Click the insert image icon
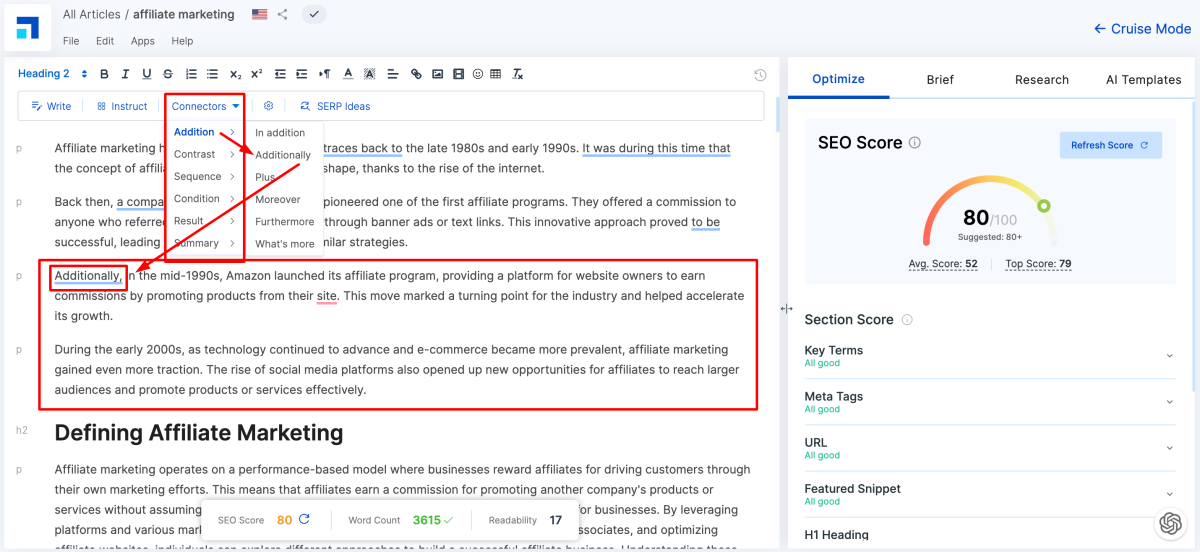 [x=437, y=74]
